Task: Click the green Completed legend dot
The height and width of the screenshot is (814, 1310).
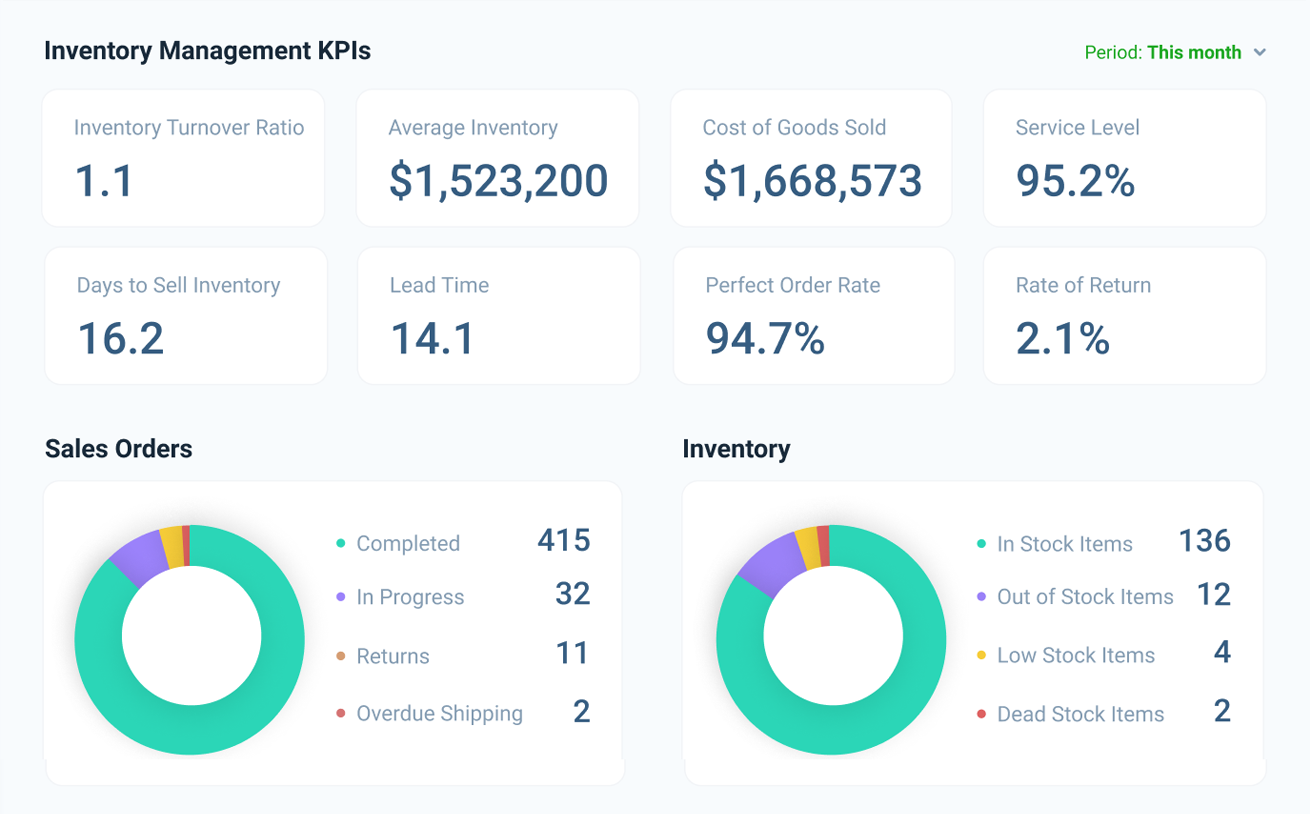Action: [x=341, y=544]
